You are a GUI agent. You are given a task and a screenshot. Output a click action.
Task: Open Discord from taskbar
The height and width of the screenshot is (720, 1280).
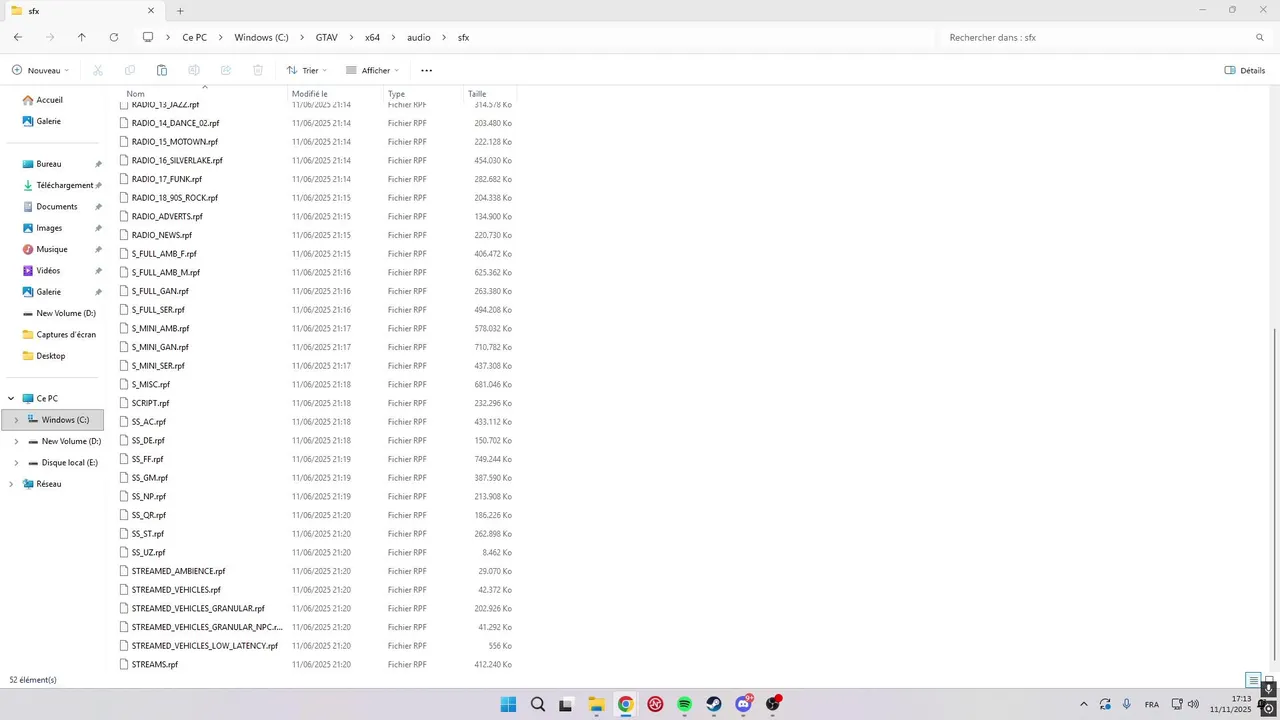(743, 704)
